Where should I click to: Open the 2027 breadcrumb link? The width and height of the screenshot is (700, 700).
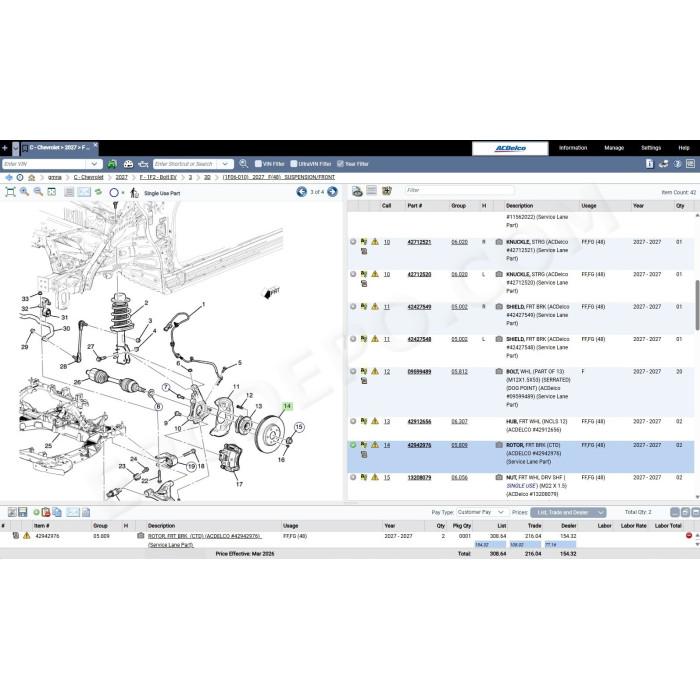coord(121,177)
